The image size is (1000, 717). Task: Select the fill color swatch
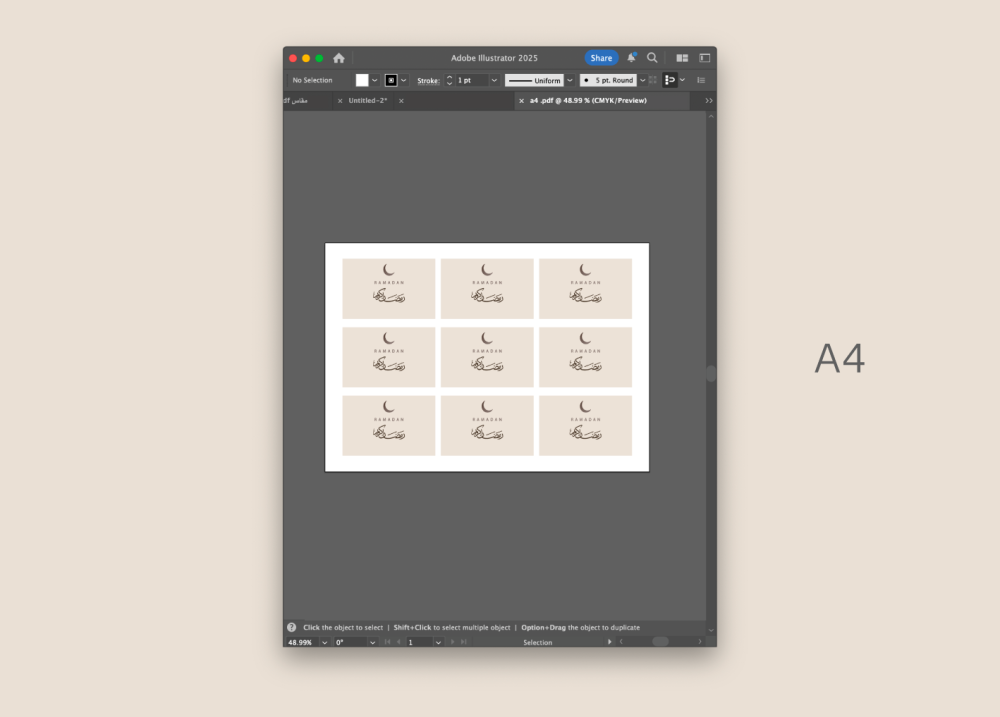click(362, 80)
